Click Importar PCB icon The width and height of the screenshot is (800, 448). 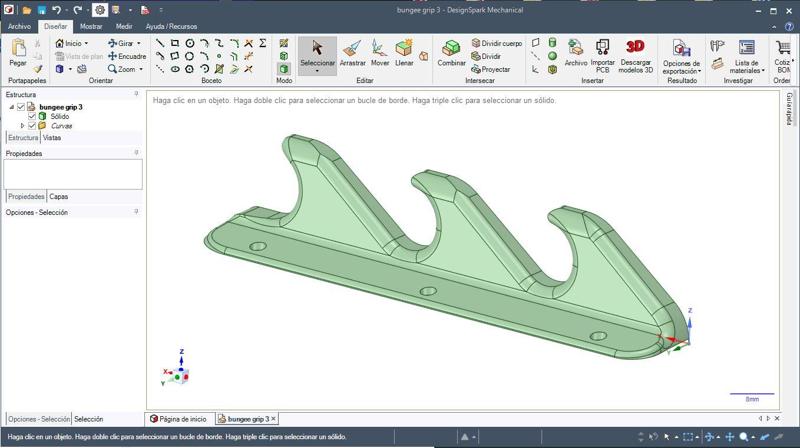(x=603, y=51)
